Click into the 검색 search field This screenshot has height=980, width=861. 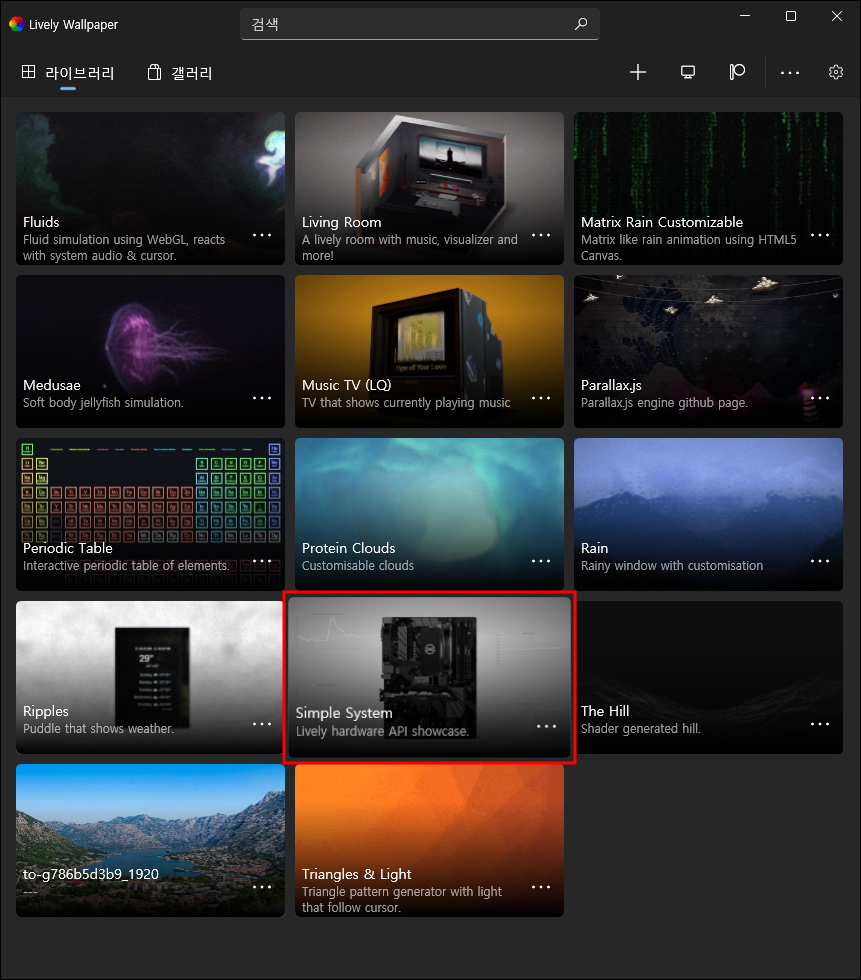(420, 24)
